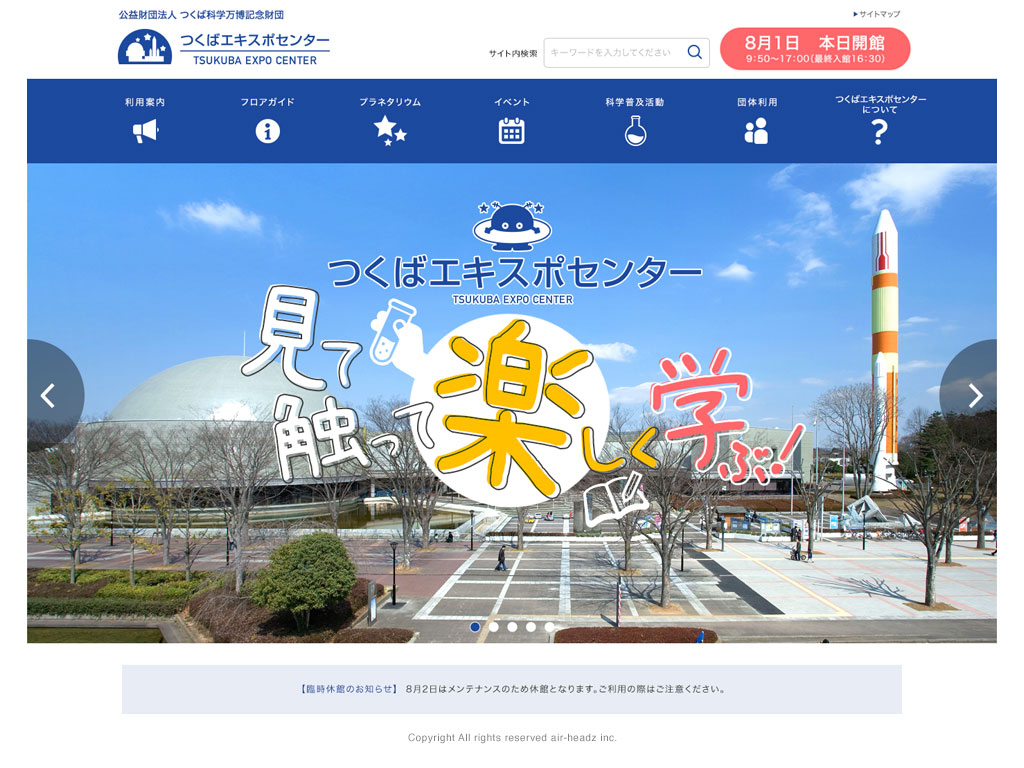Open the イベント menu label
The width and height of the screenshot is (1024, 768).
click(511, 102)
